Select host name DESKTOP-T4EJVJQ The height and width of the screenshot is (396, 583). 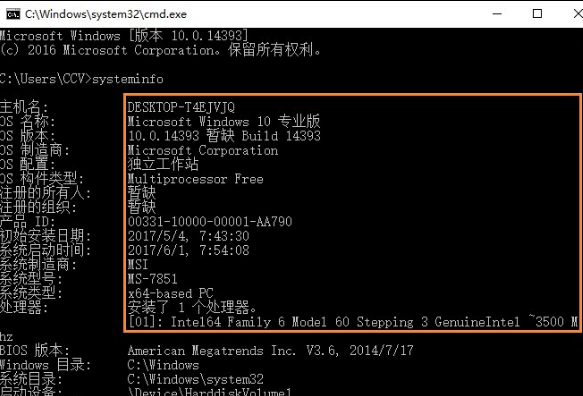181,107
